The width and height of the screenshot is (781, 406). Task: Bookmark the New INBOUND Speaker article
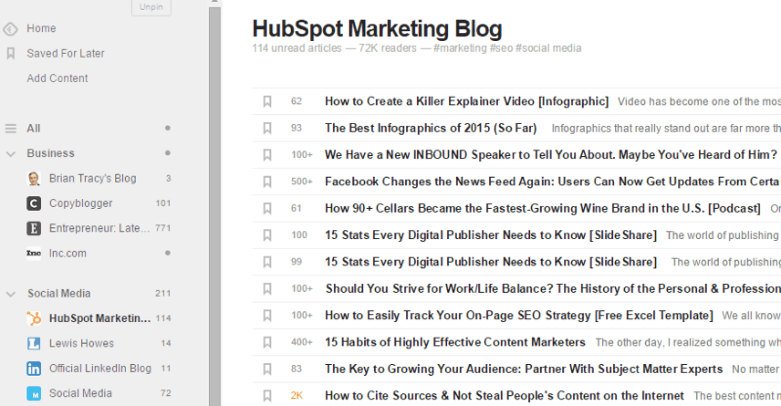pos(267,155)
